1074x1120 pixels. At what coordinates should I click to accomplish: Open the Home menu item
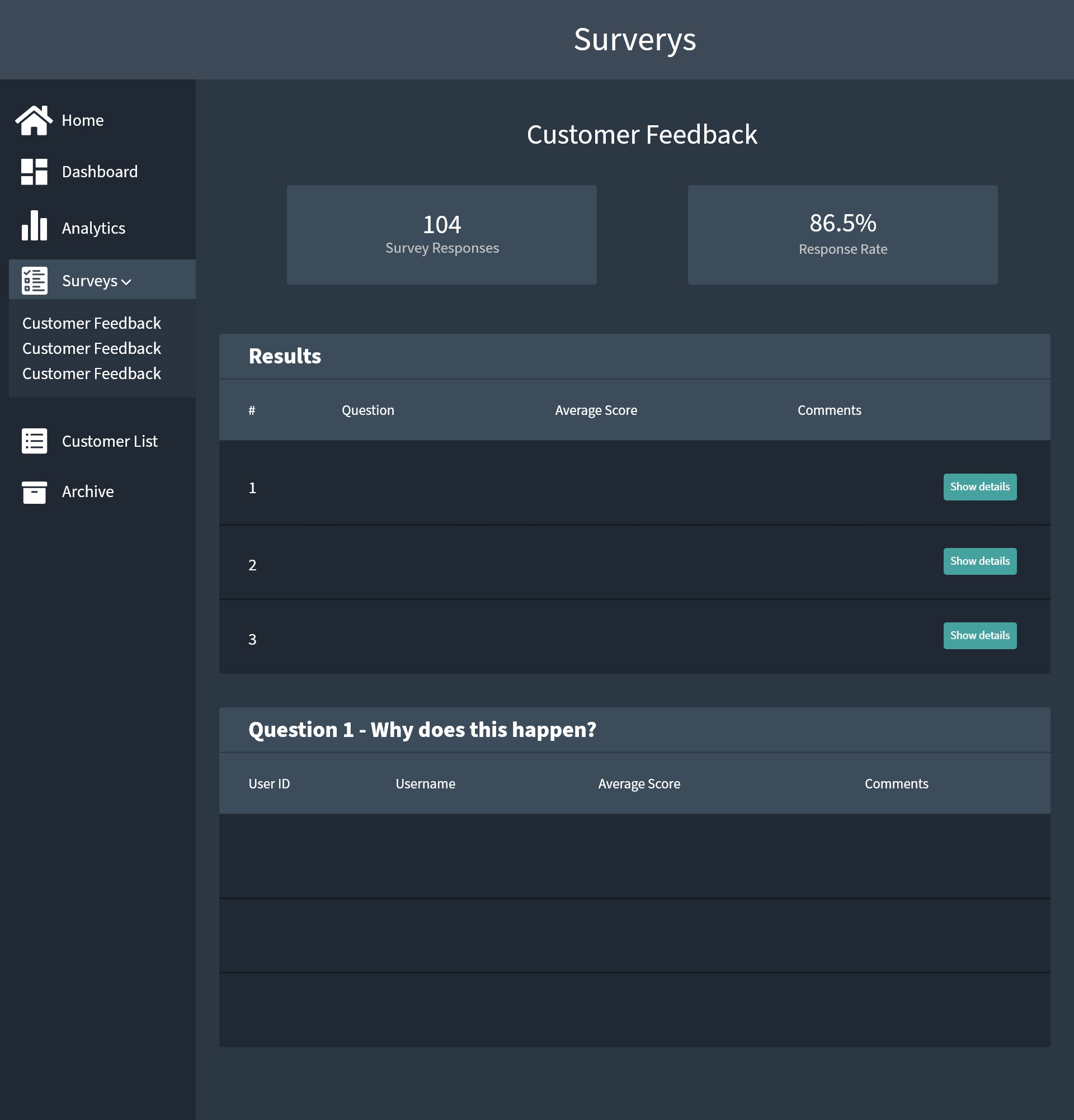click(83, 121)
